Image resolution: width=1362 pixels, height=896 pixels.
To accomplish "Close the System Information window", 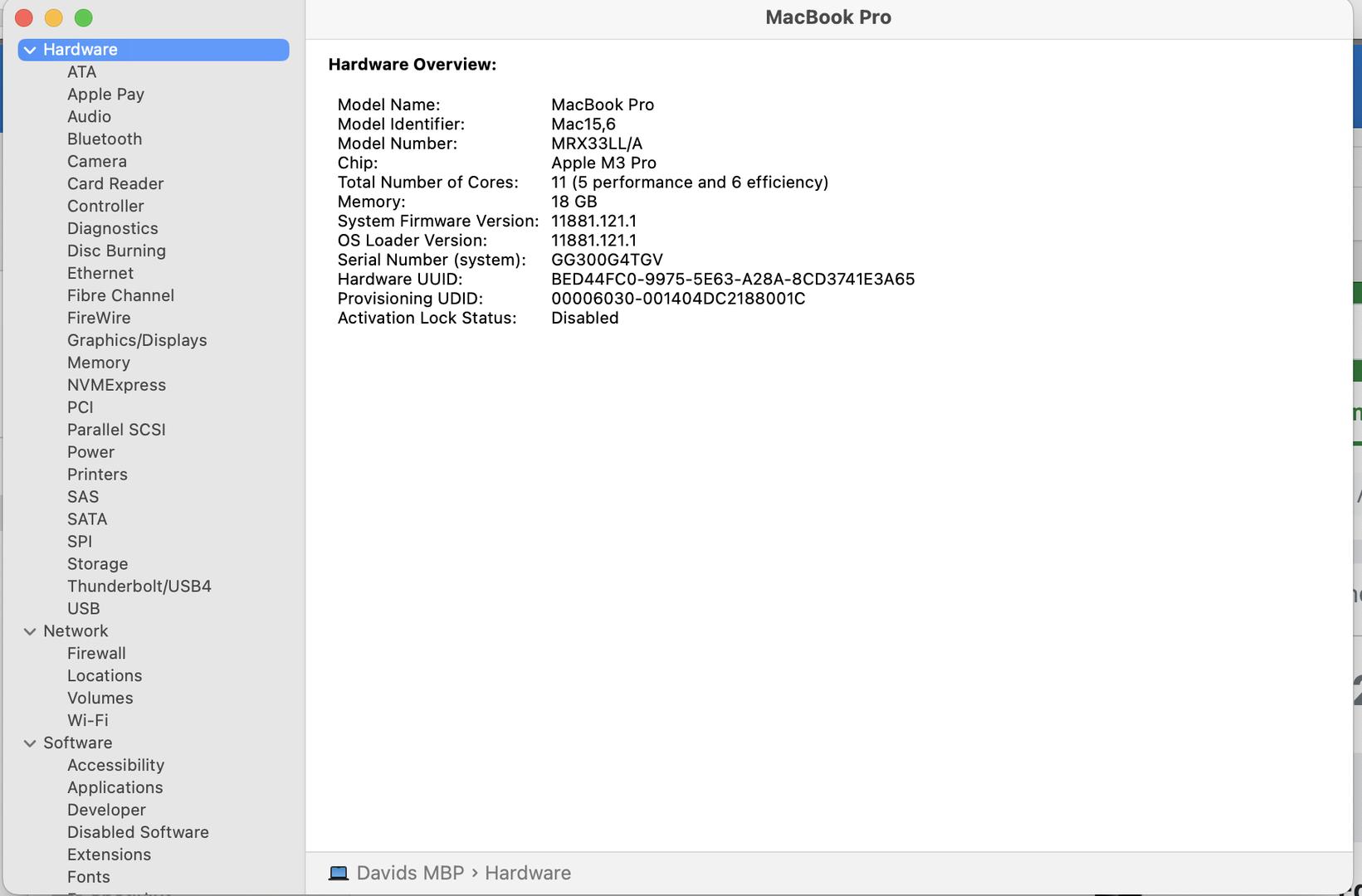I will coord(24,17).
